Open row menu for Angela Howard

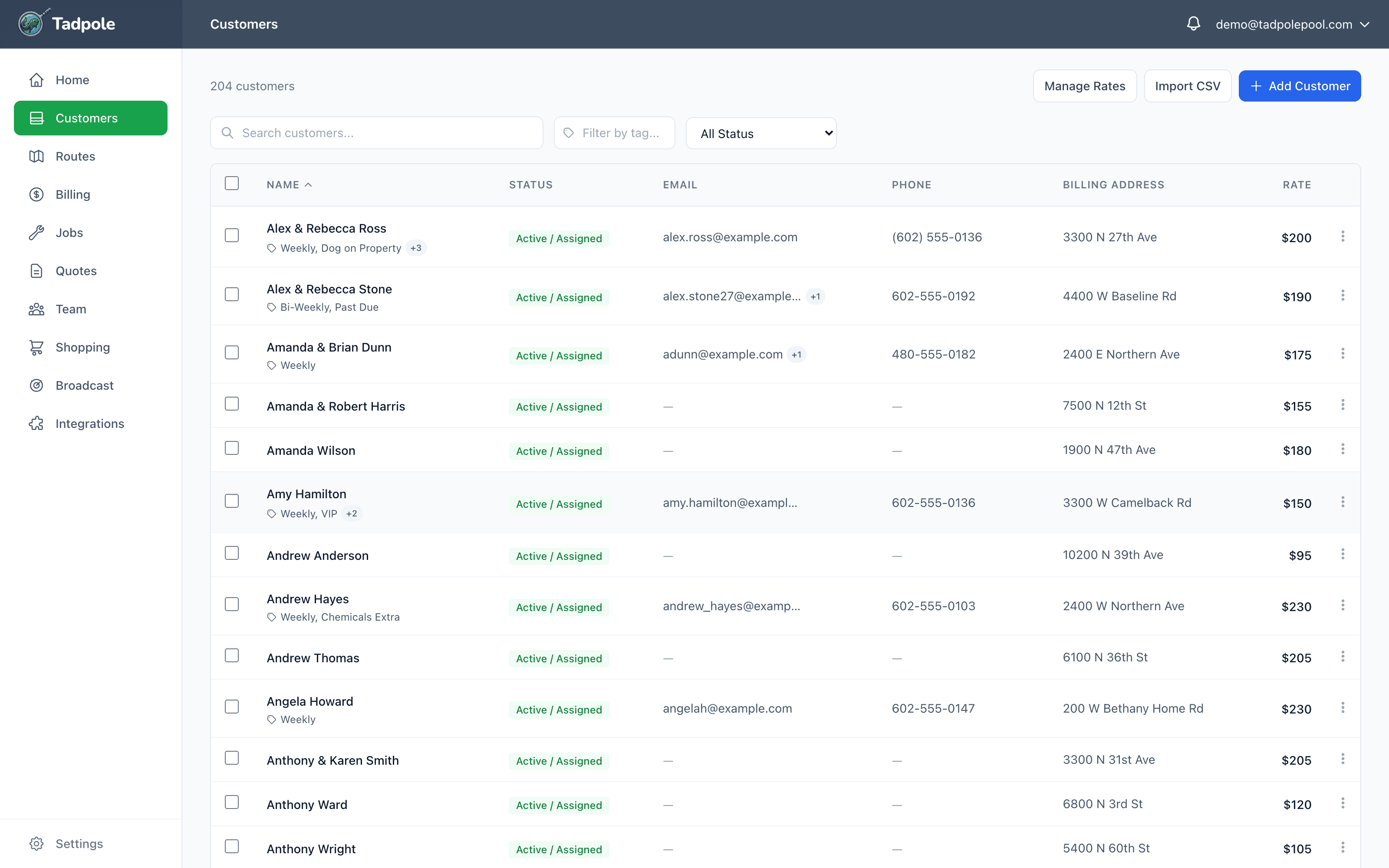point(1343,708)
